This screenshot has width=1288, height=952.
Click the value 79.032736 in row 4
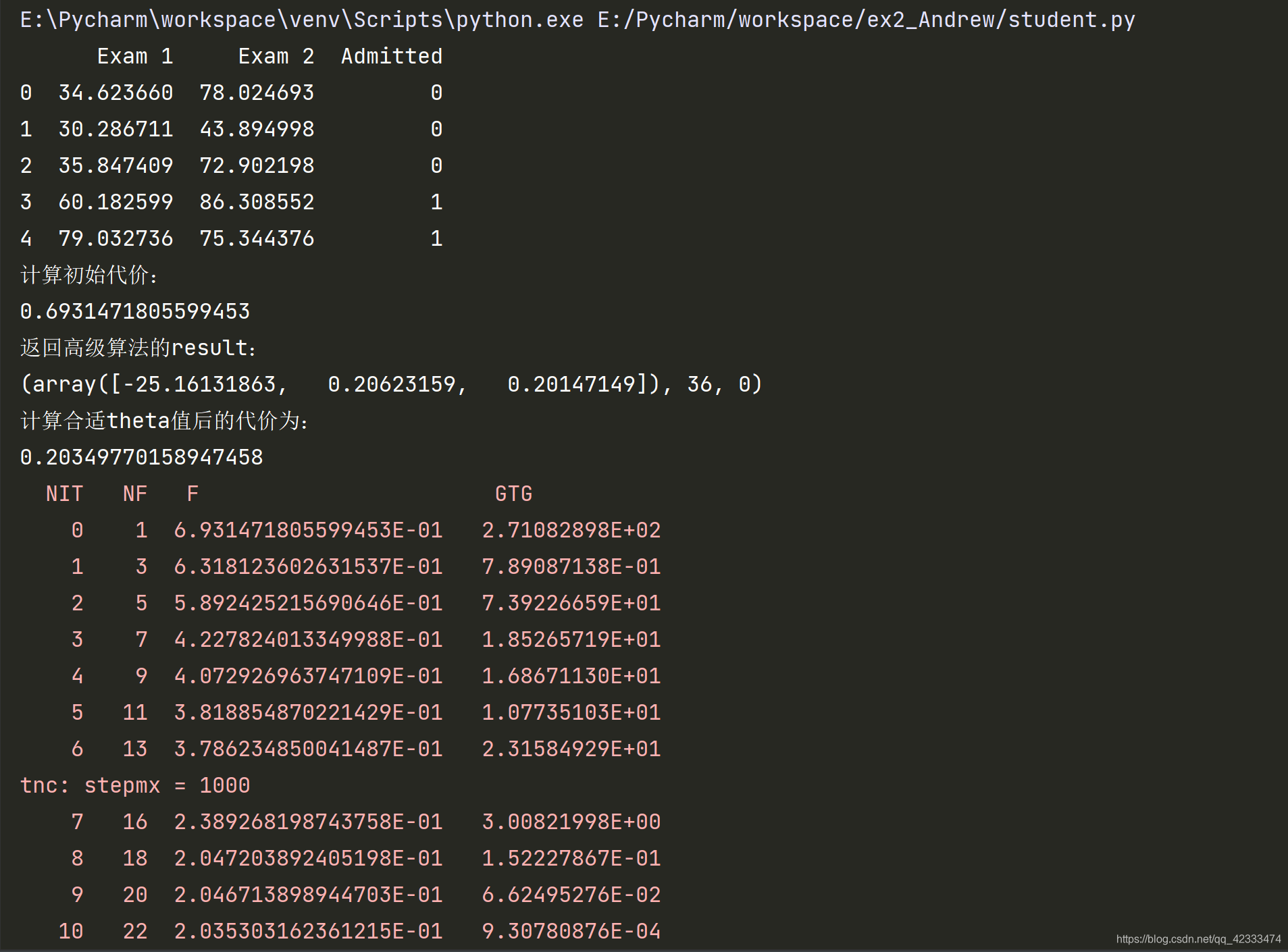point(116,238)
